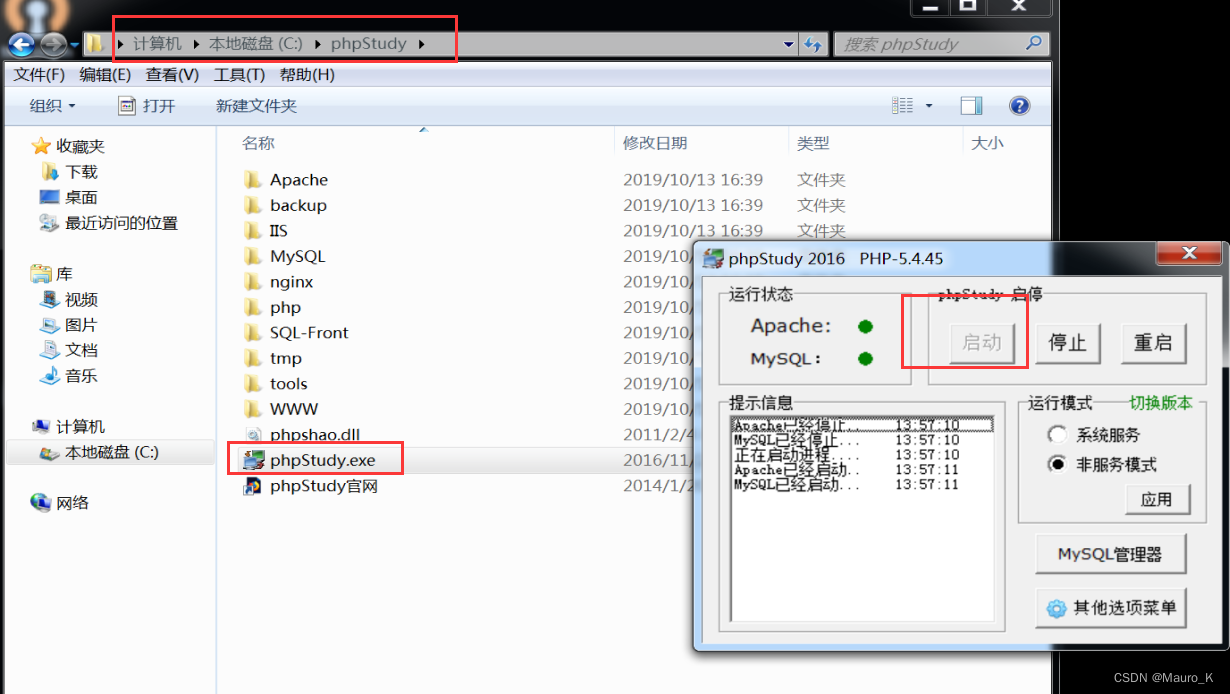Click the folder icon of SQL-Front
The width and height of the screenshot is (1230, 694).
tap(252, 333)
